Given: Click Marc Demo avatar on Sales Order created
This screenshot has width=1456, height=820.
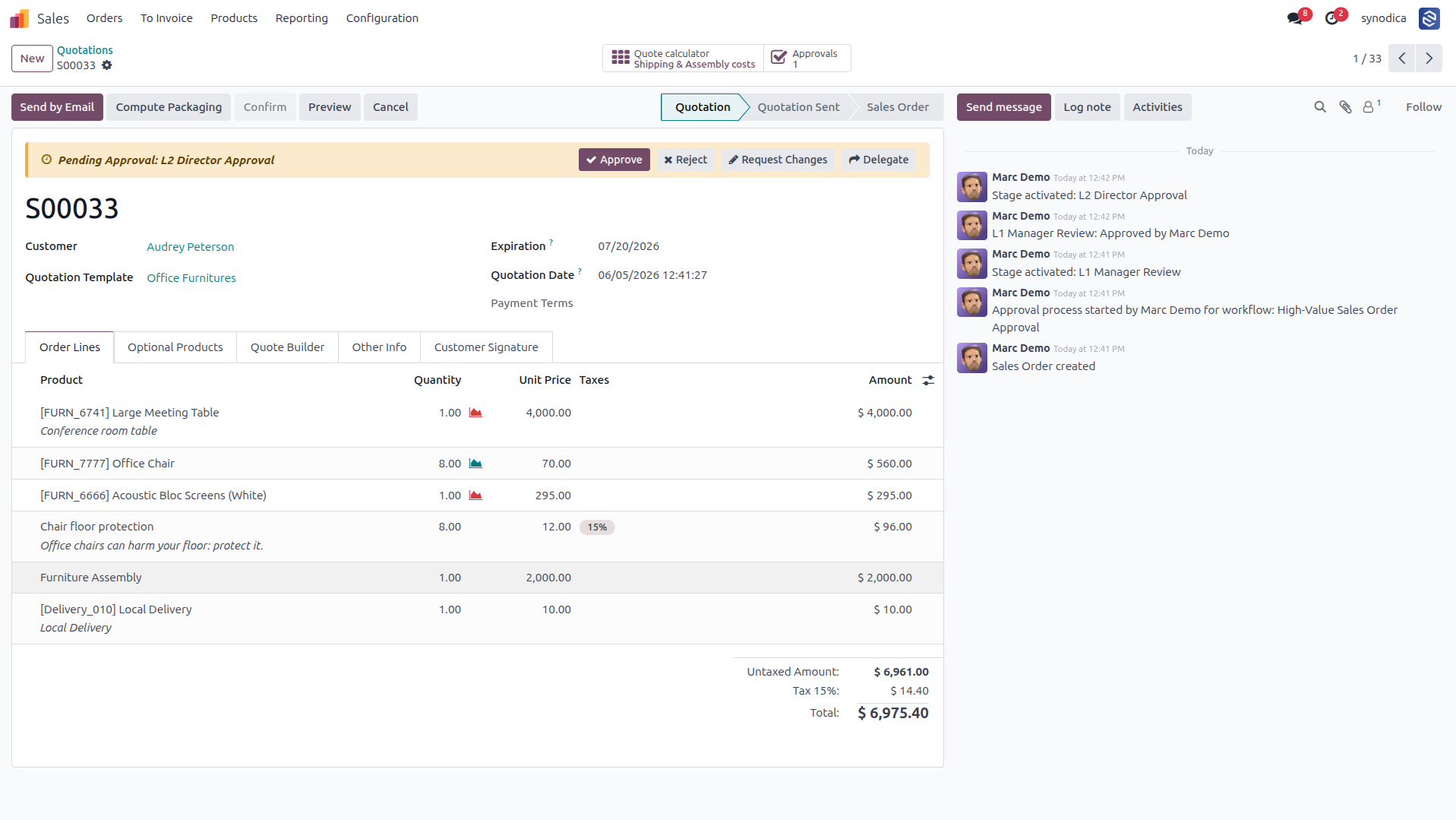Looking at the screenshot, I should 972,357.
